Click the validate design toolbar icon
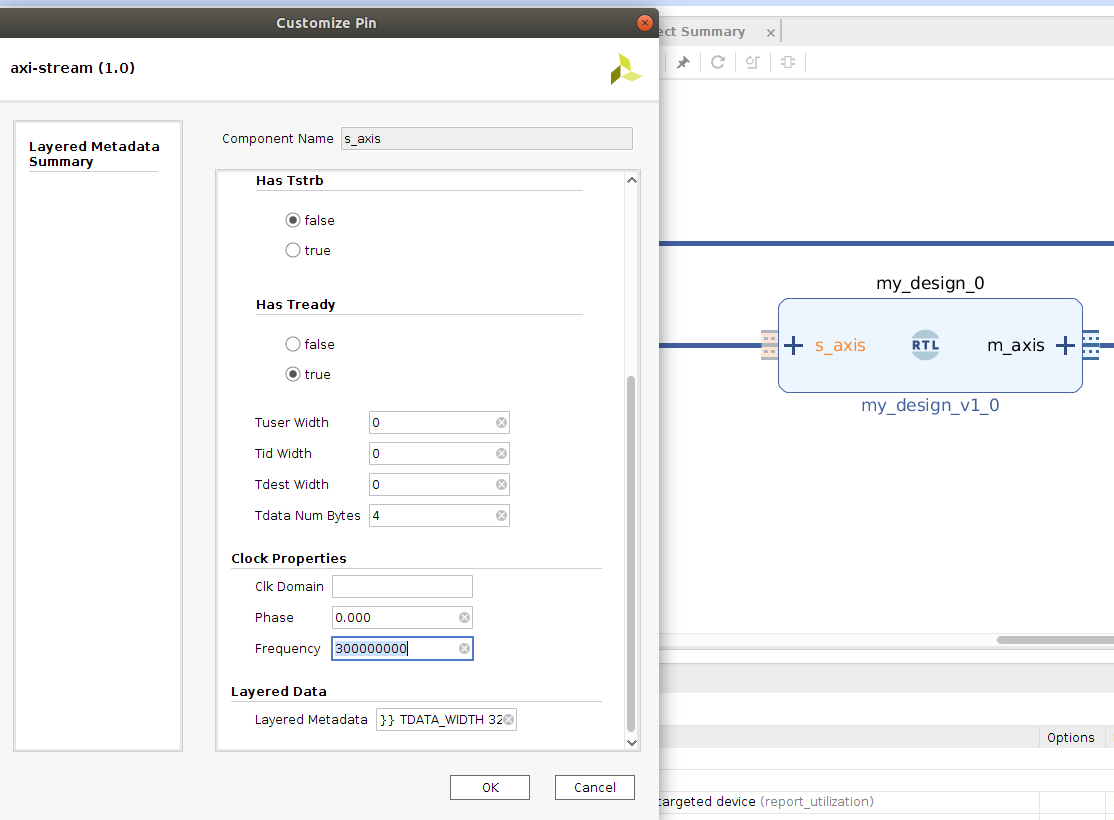The width and height of the screenshot is (1114, 820). pos(752,63)
